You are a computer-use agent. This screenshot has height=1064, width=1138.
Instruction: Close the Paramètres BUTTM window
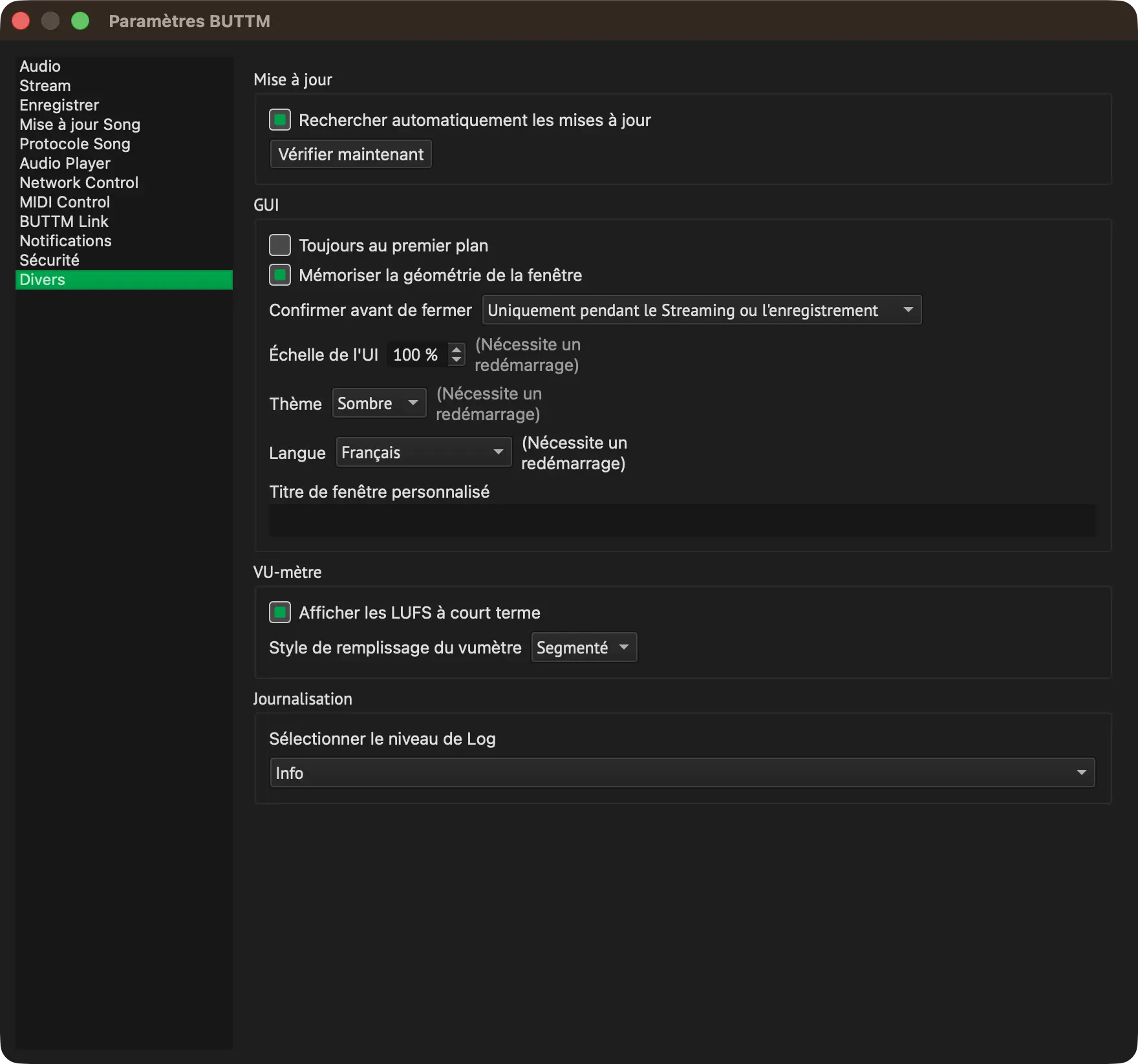tap(21, 21)
